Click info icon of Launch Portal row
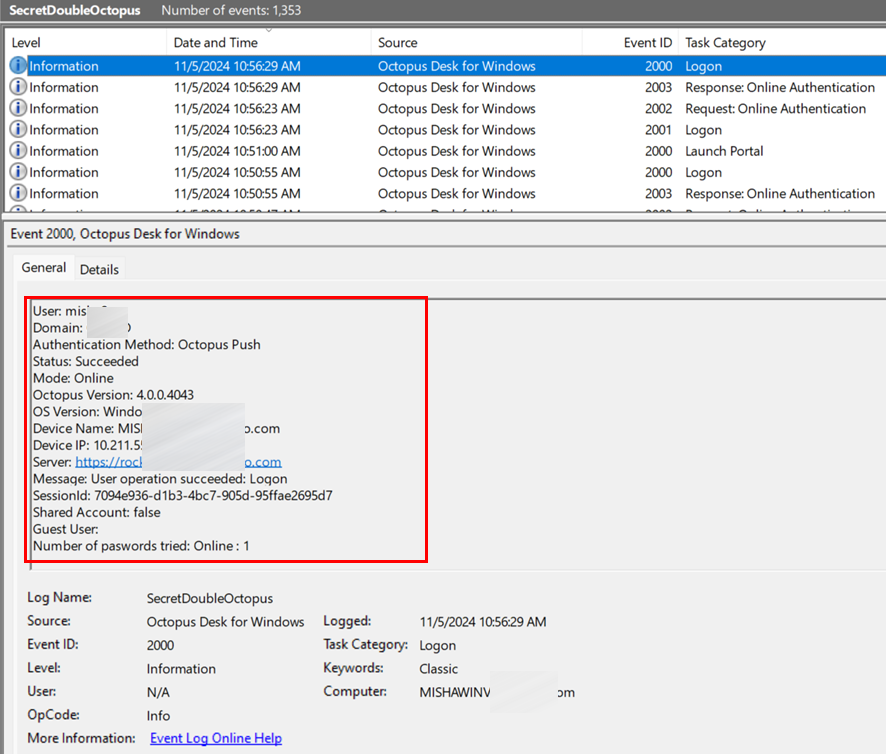This screenshot has width=886, height=754. click(x=18, y=151)
